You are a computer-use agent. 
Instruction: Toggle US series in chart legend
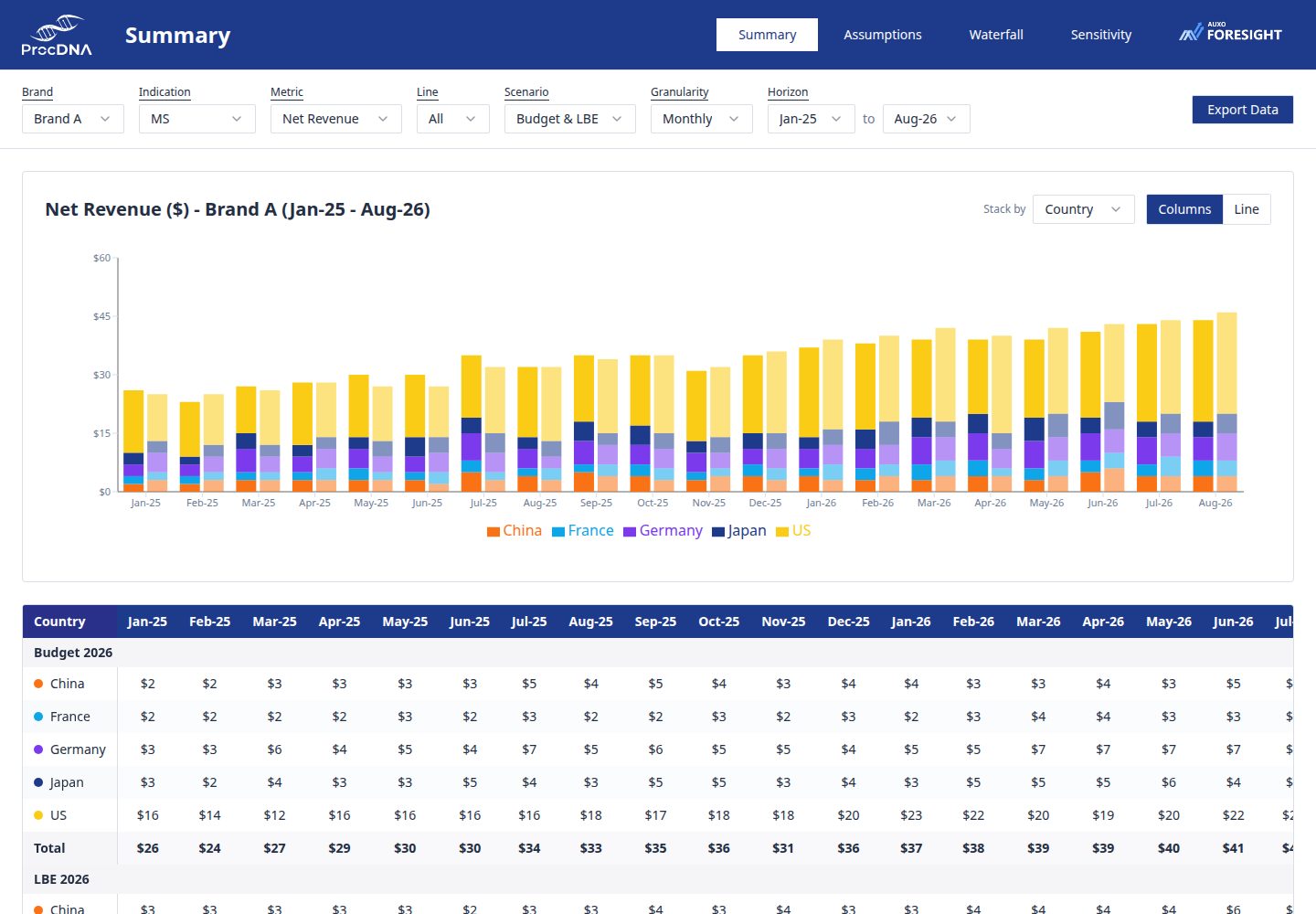click(793, 531)
